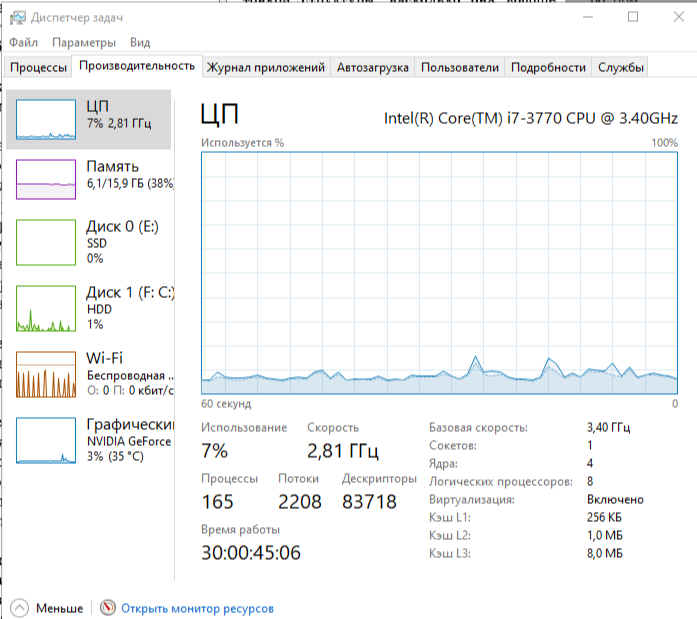Screen dimensions: 697x619
Task: Click the Кэш L2 1,0 МБ value
Action: (605, 535)
